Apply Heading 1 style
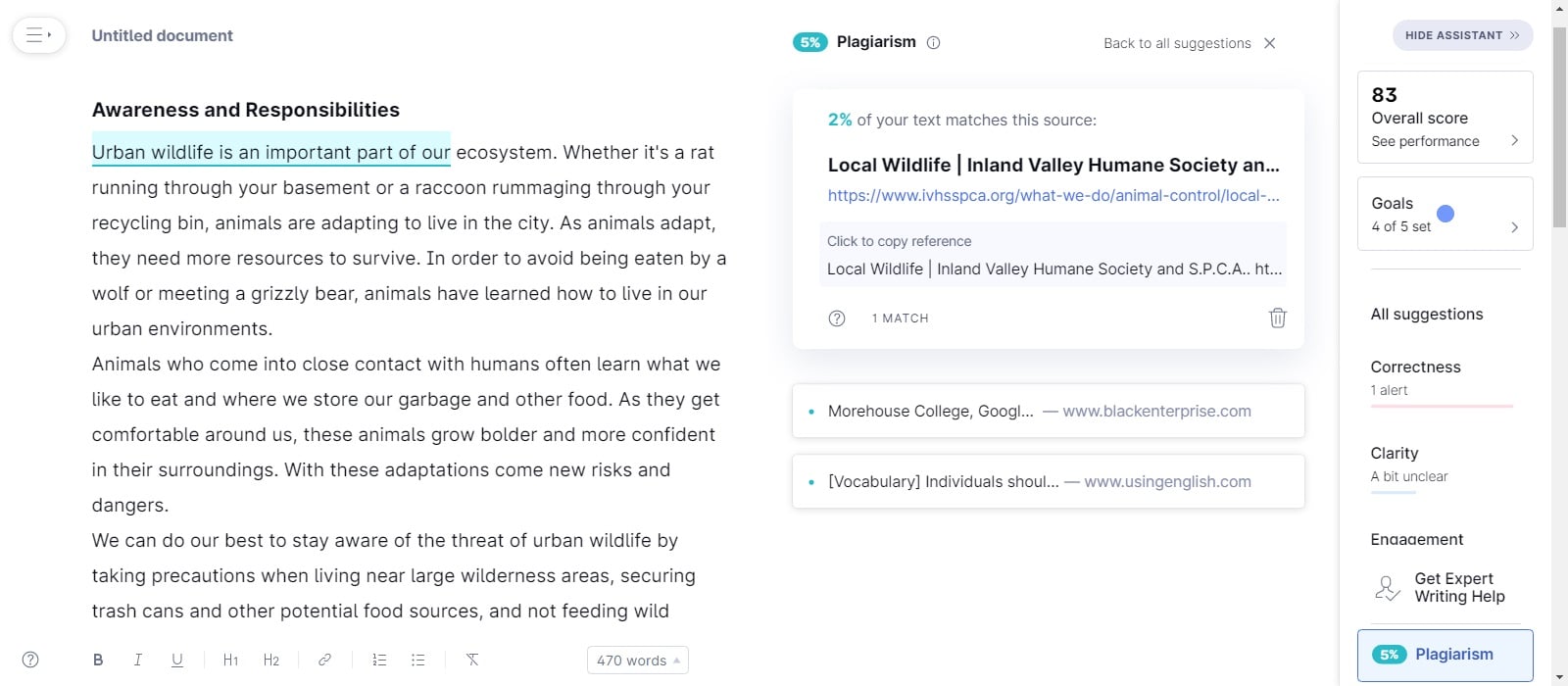Viewport: 1568px width, 686px height. 230,660
